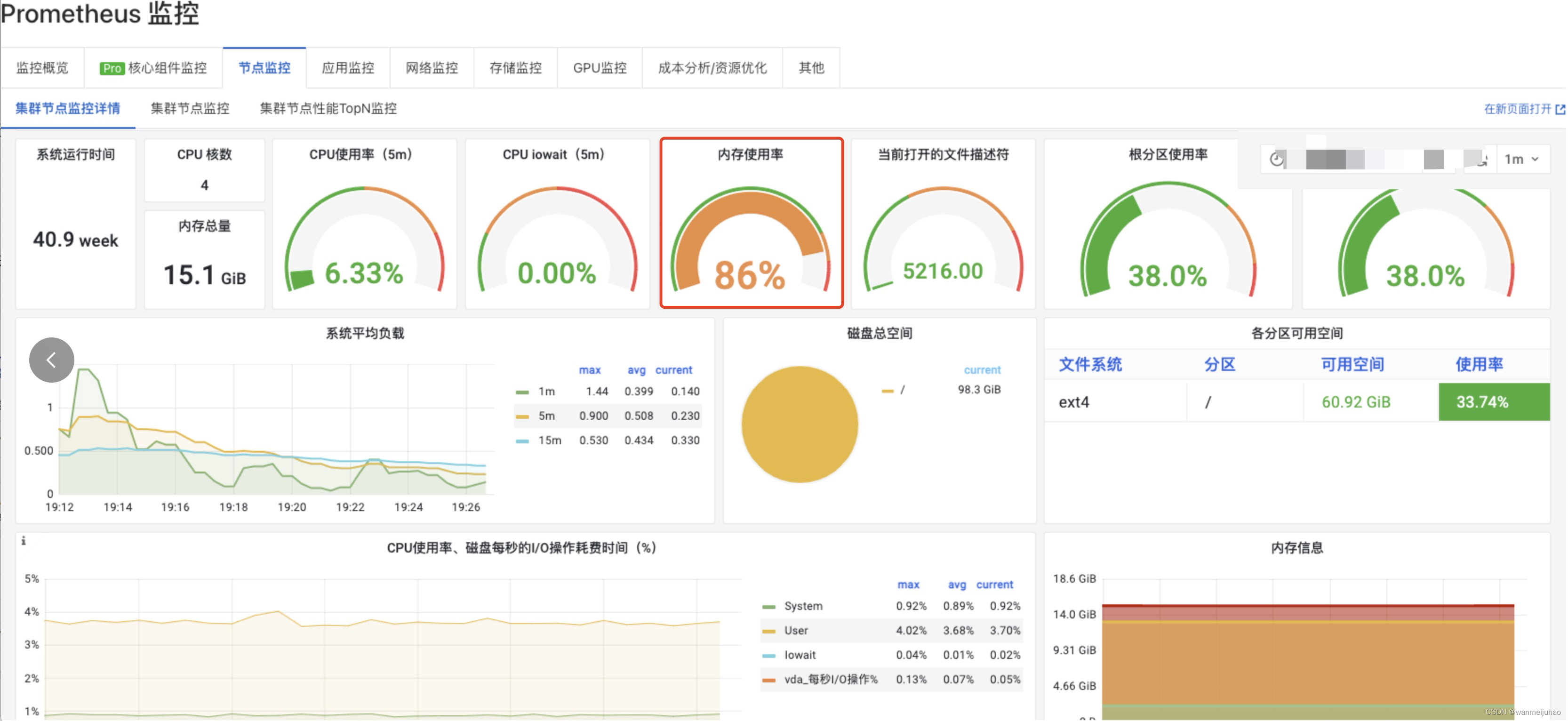Open the 核心组件监控 tab
1568x721 pixels.
point(153,68)
